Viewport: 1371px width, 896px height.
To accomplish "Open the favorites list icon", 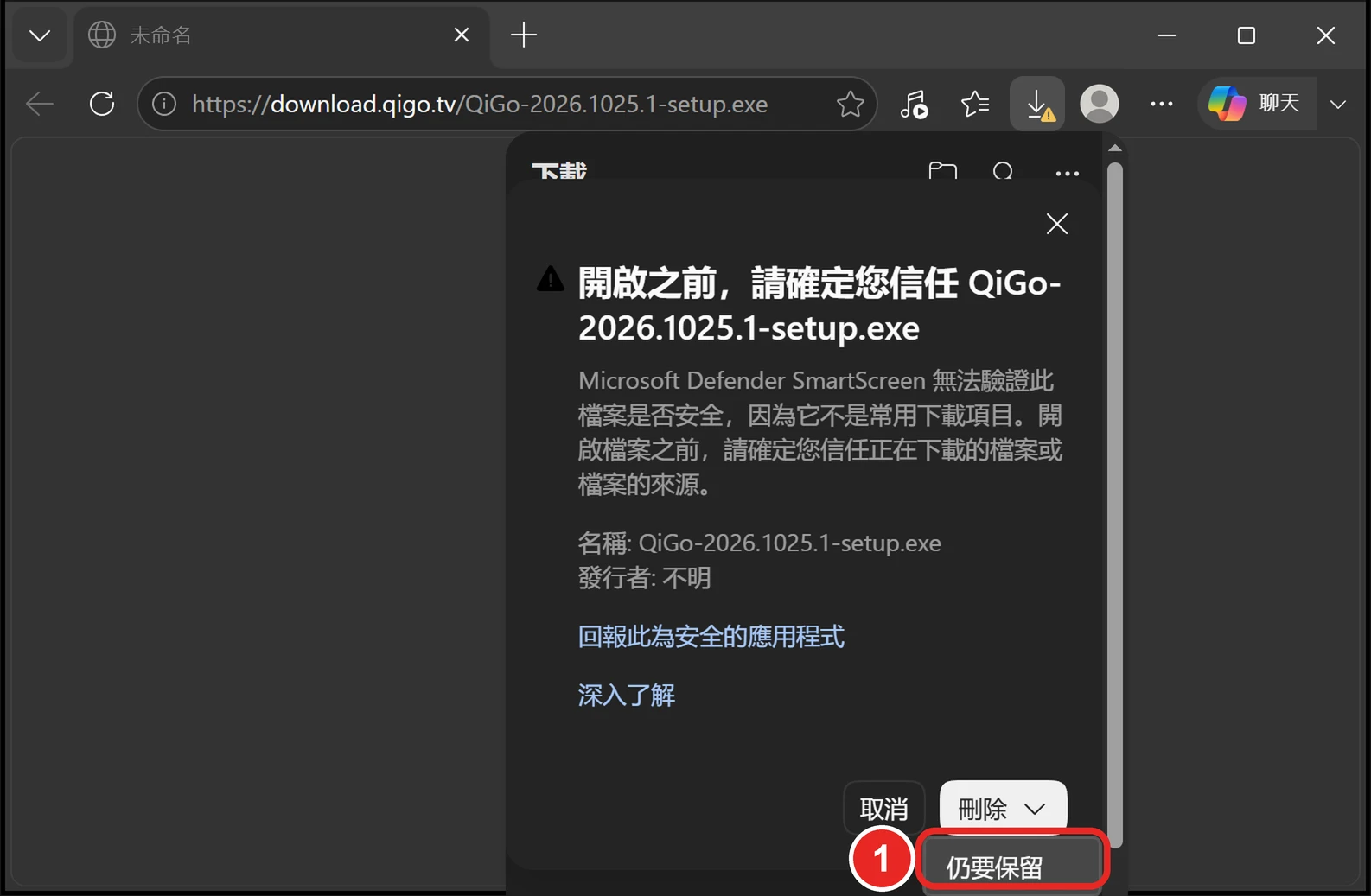I will 975,105.
